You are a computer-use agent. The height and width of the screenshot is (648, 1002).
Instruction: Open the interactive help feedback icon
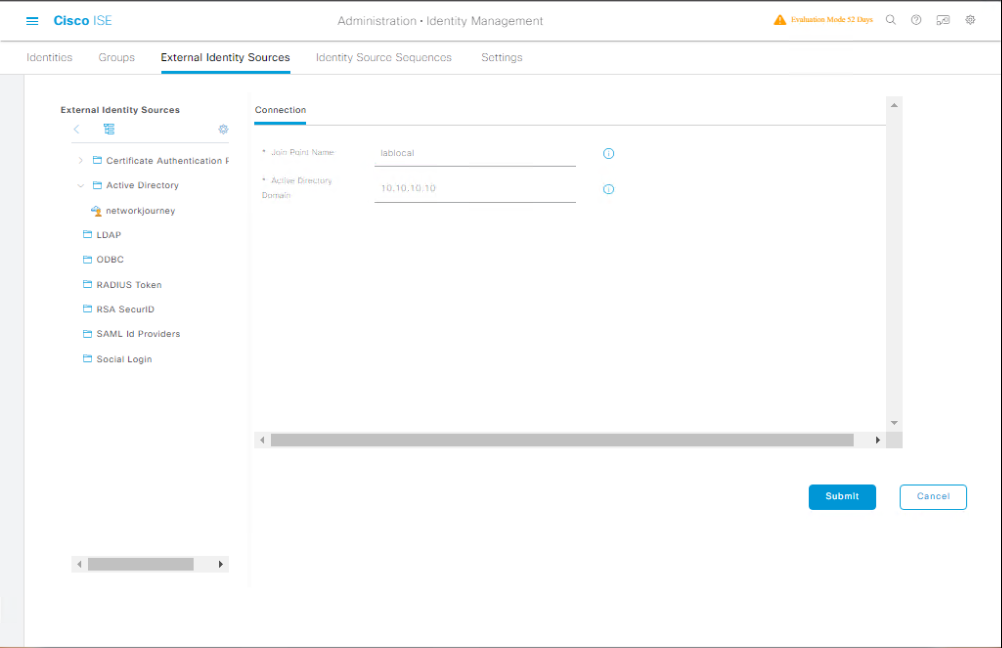pyautogui.click(x=943, y=20)
